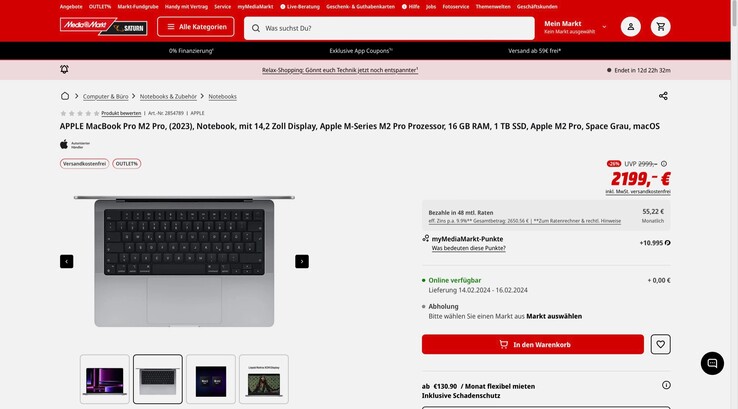Go to home via breadcrumb house icon

coord(65,96)
